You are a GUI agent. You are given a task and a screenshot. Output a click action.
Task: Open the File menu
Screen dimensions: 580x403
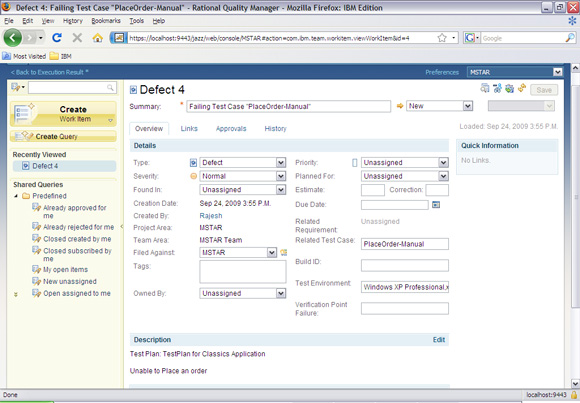pyautogui.click(x=9, y=21)
